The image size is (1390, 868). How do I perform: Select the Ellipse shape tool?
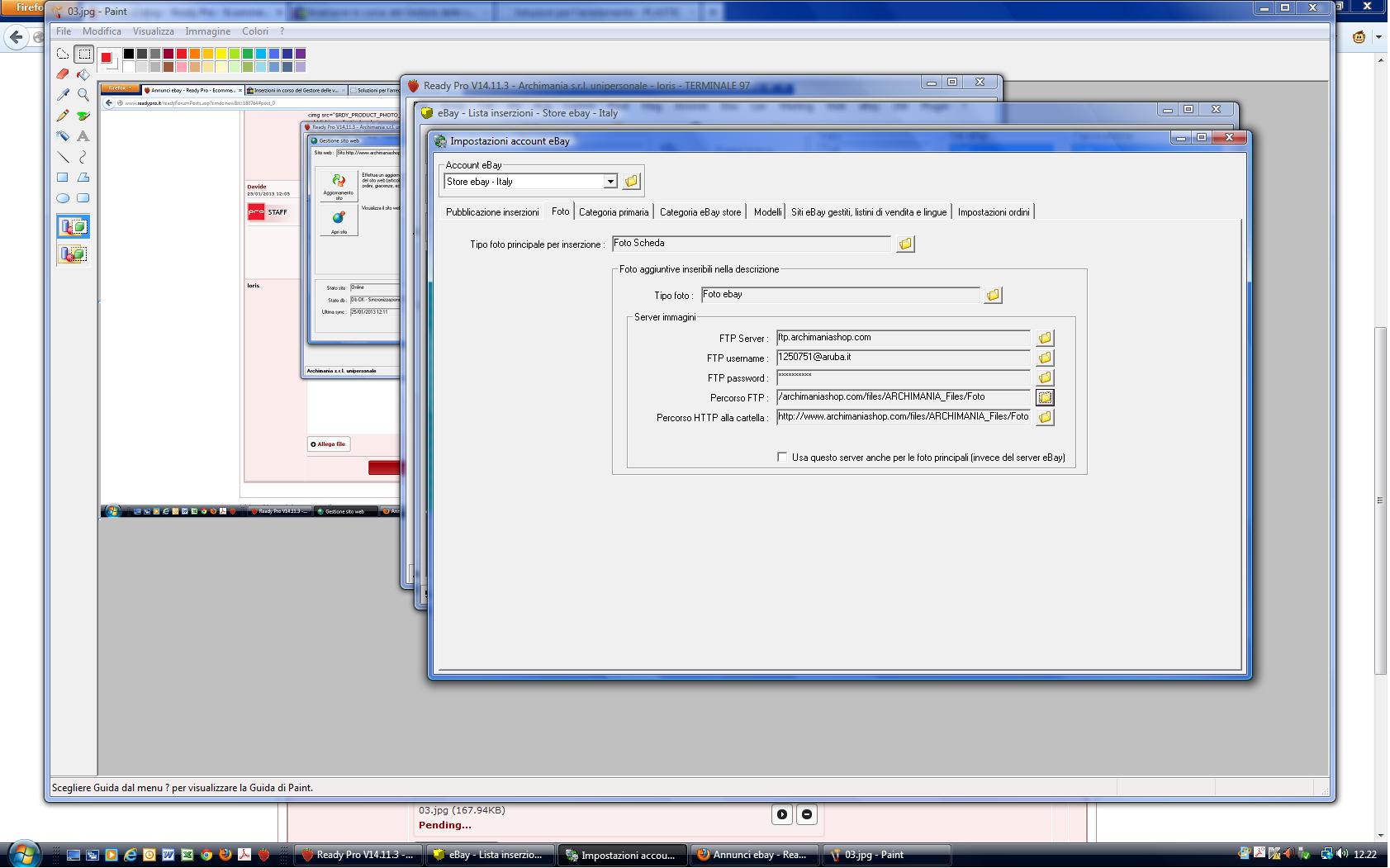pyautogui.click(x=63, y=198)
